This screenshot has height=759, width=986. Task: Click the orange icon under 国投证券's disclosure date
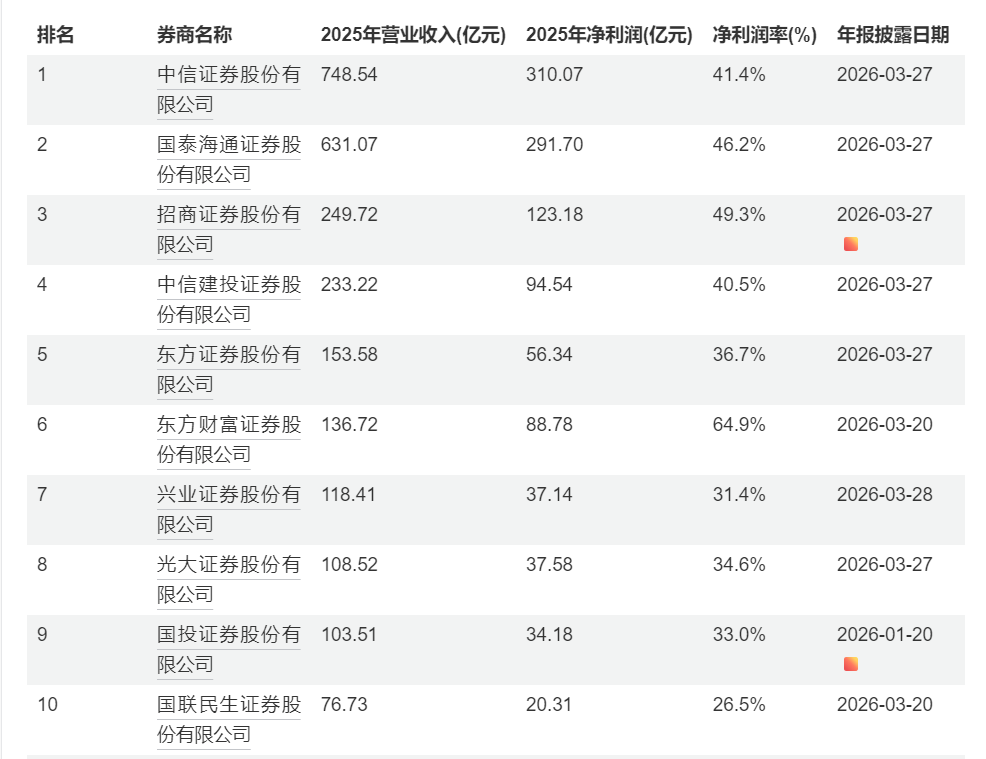click(x=851, y=664)
